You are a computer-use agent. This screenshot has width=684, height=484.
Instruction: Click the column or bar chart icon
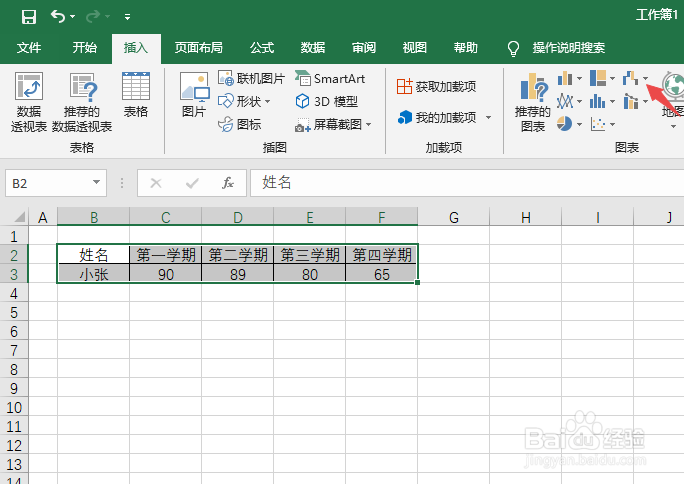565,78
